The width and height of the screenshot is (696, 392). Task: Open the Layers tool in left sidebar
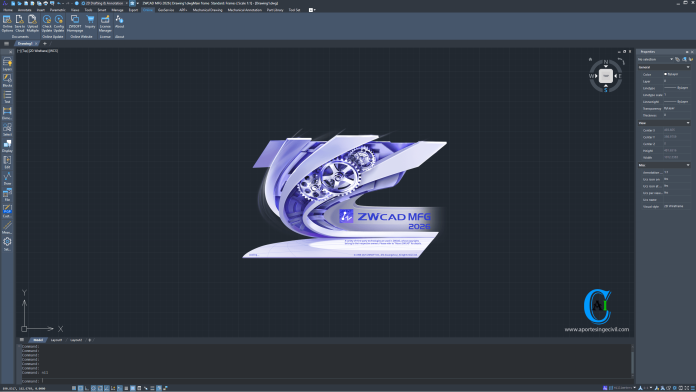[x=7, y=64]
